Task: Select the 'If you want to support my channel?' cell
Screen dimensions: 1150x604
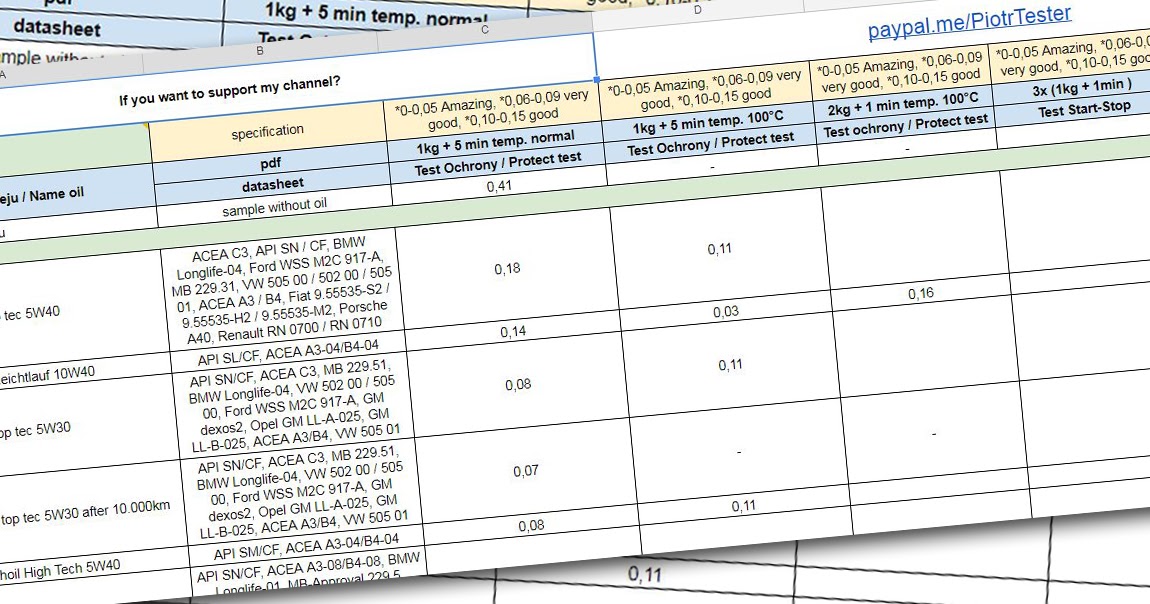Action: click(230, 91)
